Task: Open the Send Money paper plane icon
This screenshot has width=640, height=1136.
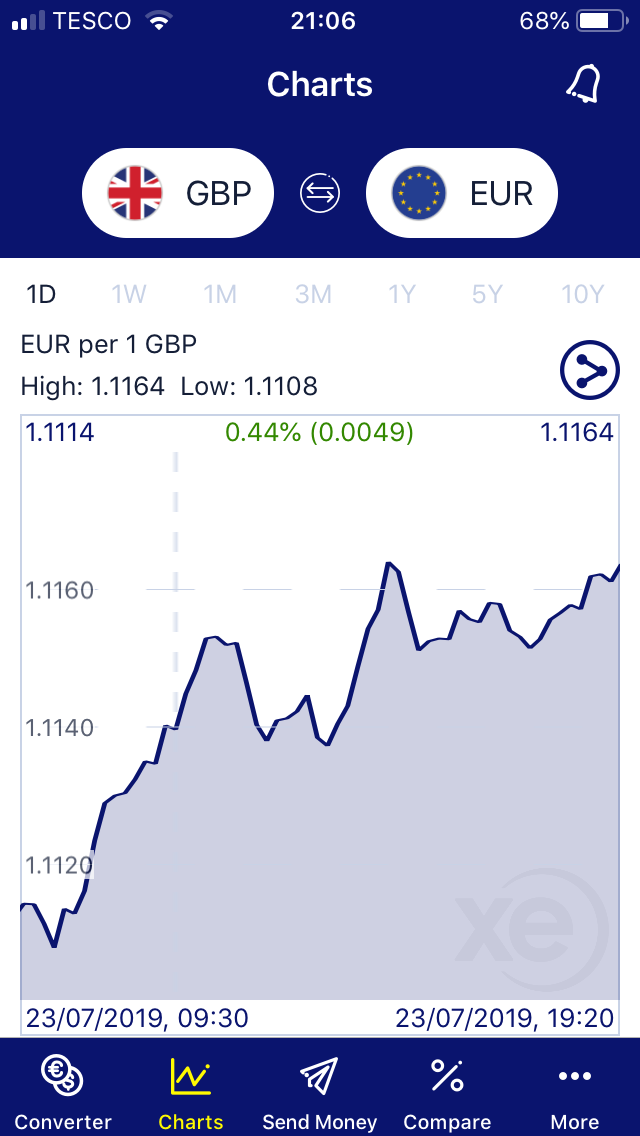Action: point(319,1076)
